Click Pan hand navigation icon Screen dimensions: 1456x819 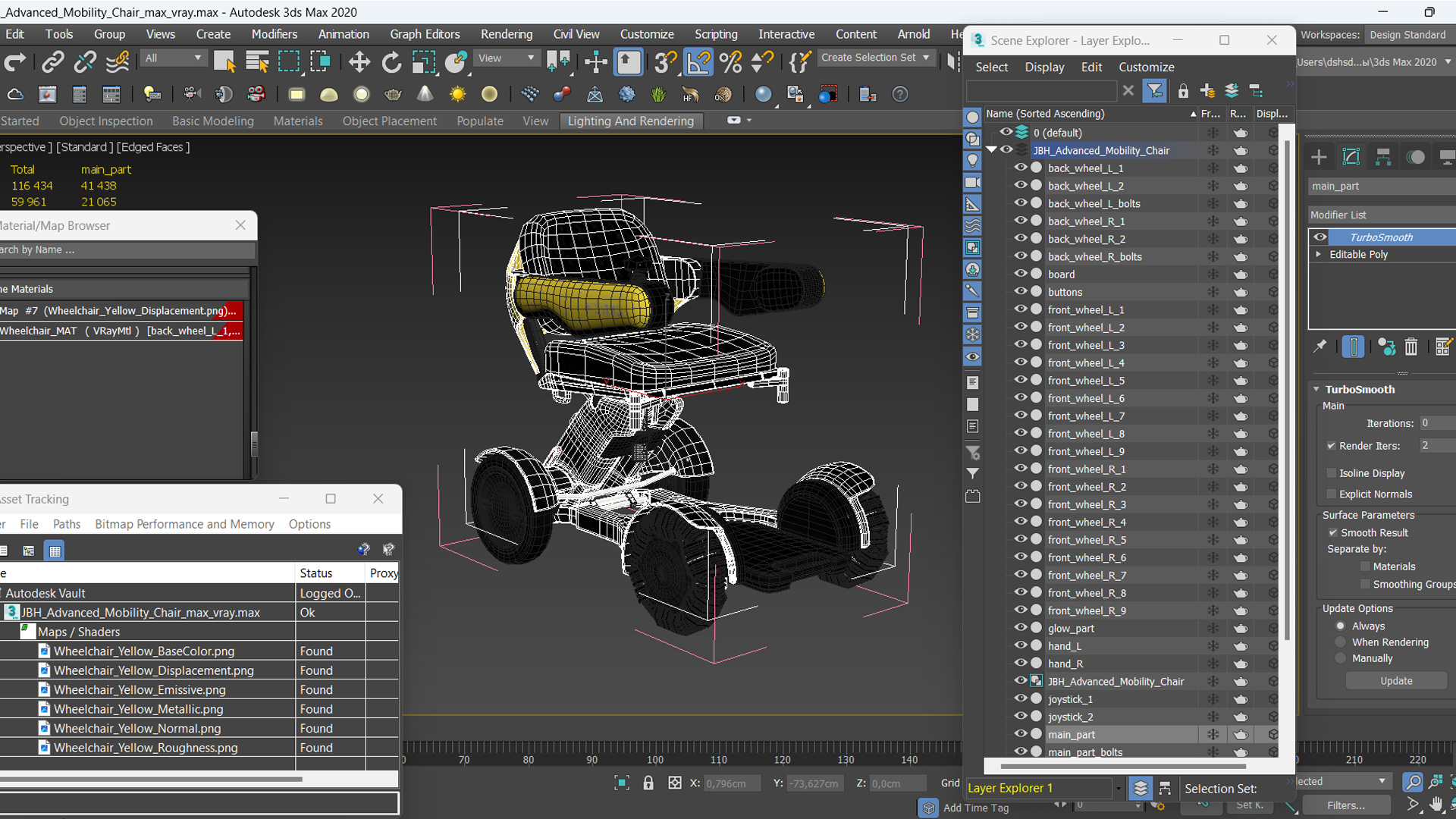tap(1435, 805)
